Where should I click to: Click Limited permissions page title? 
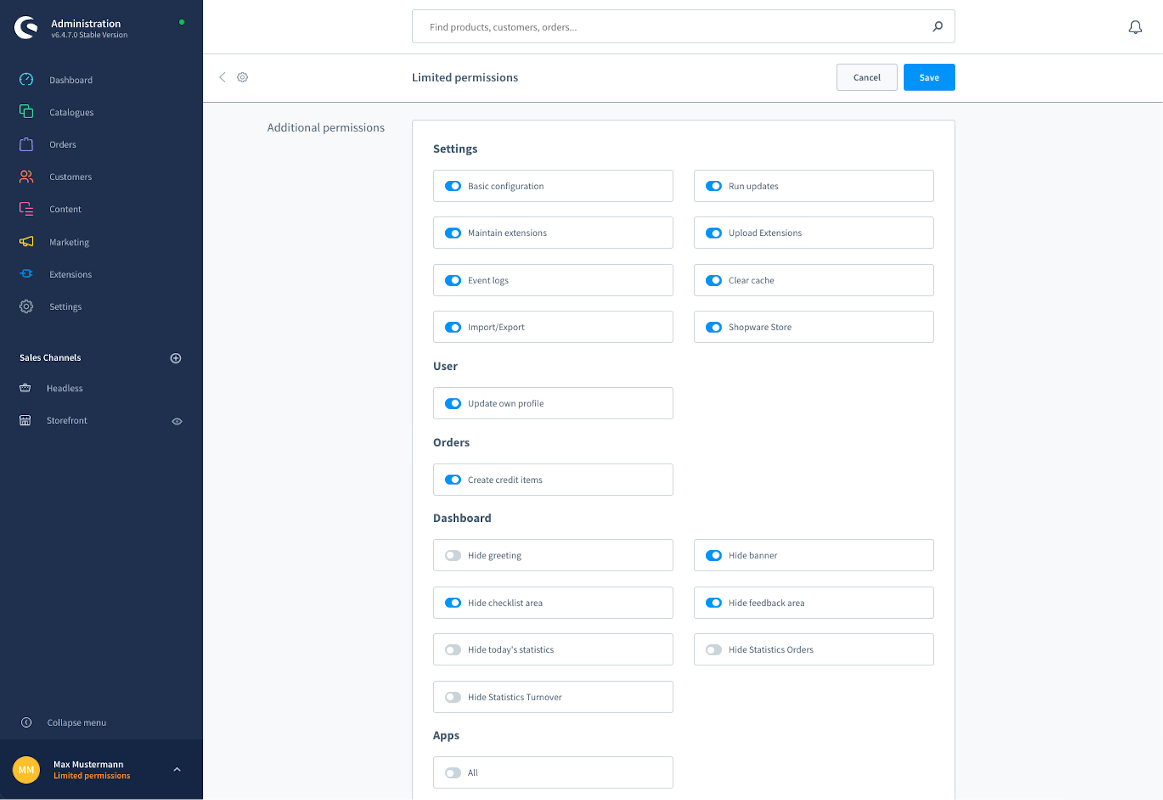tap(465, 77)
